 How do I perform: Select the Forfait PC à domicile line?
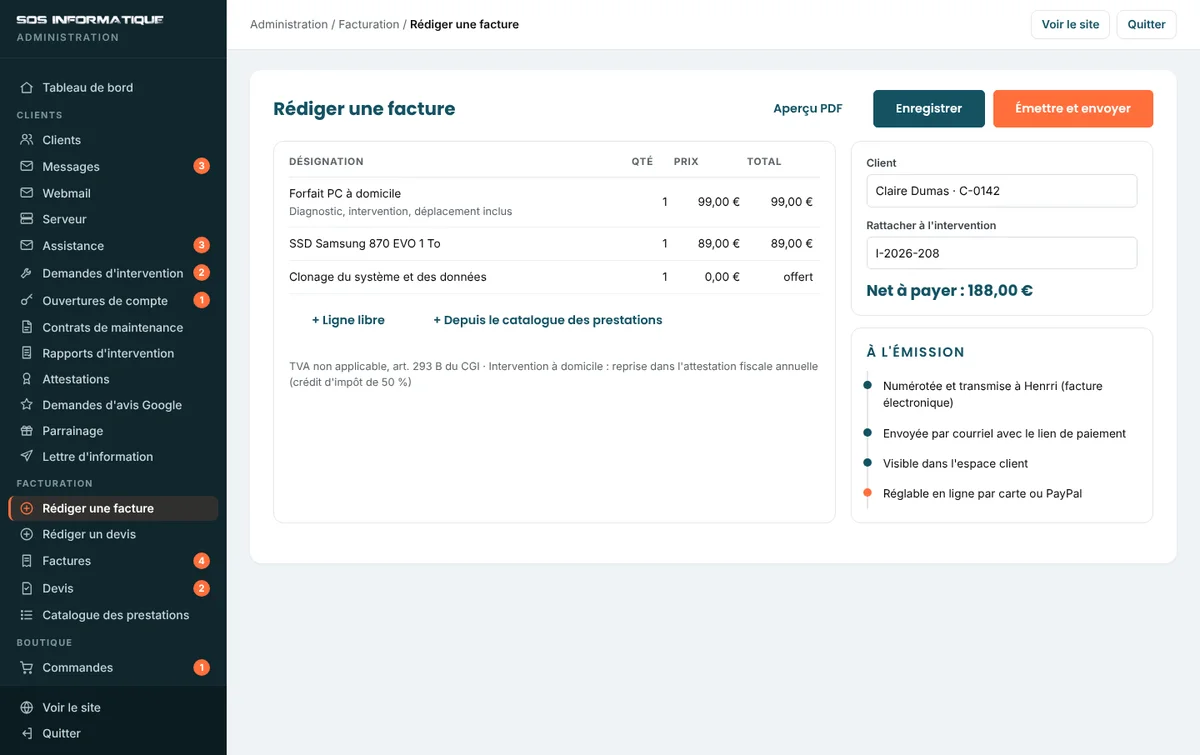(554, 202)
